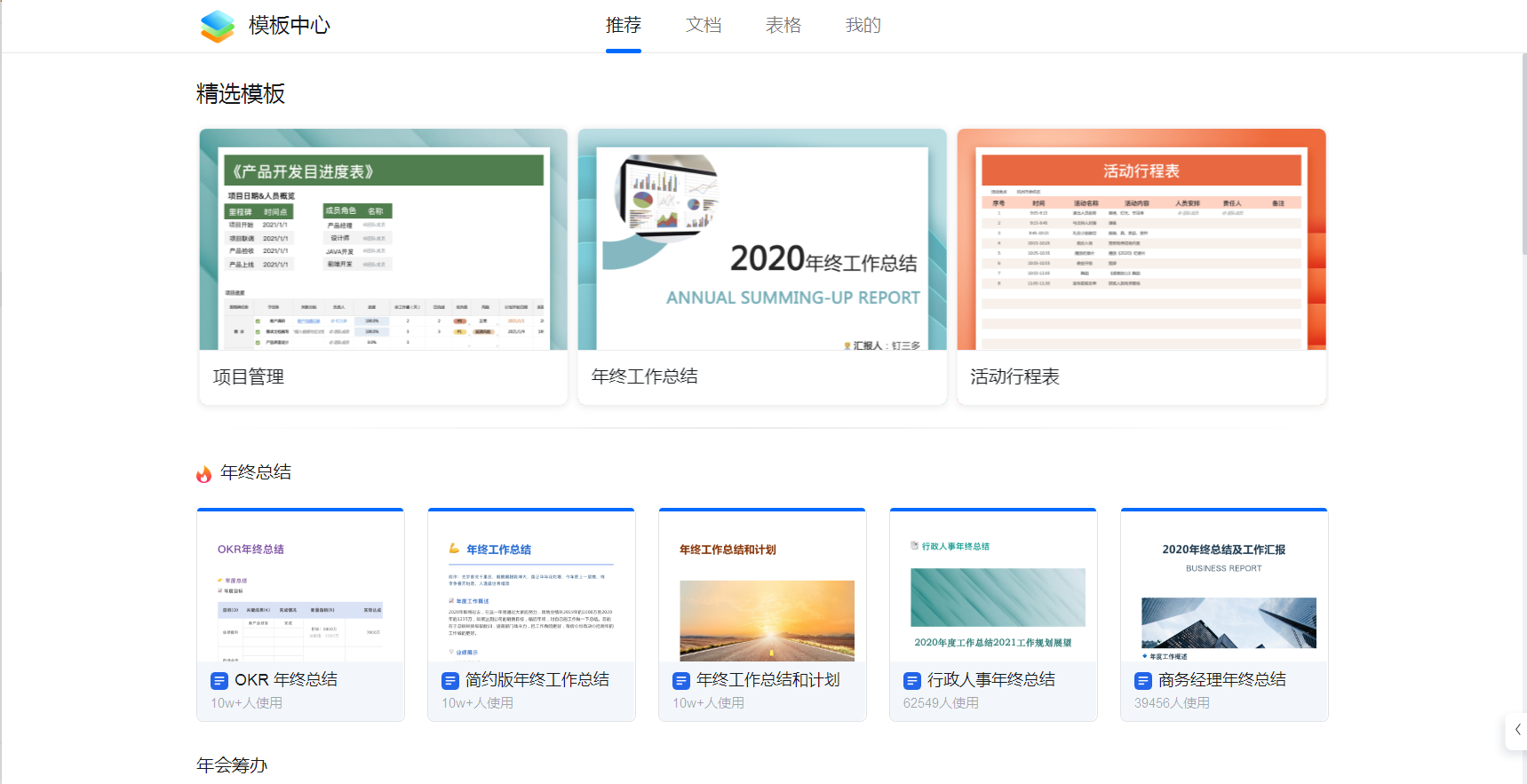
Task: Open the 行政人事年终总结 template preview
Action: 993,587
